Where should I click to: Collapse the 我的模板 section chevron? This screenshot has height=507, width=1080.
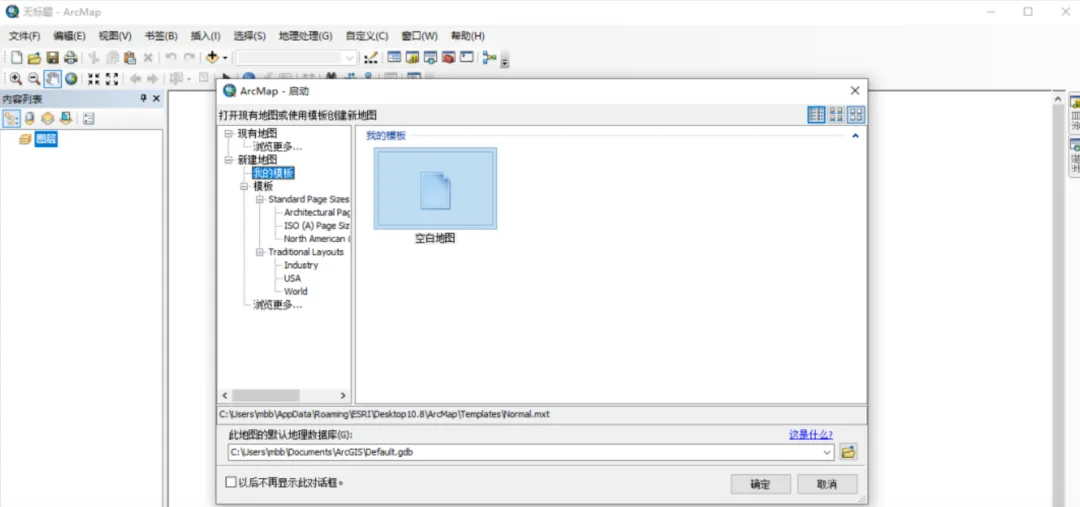(x=855, y=136)
